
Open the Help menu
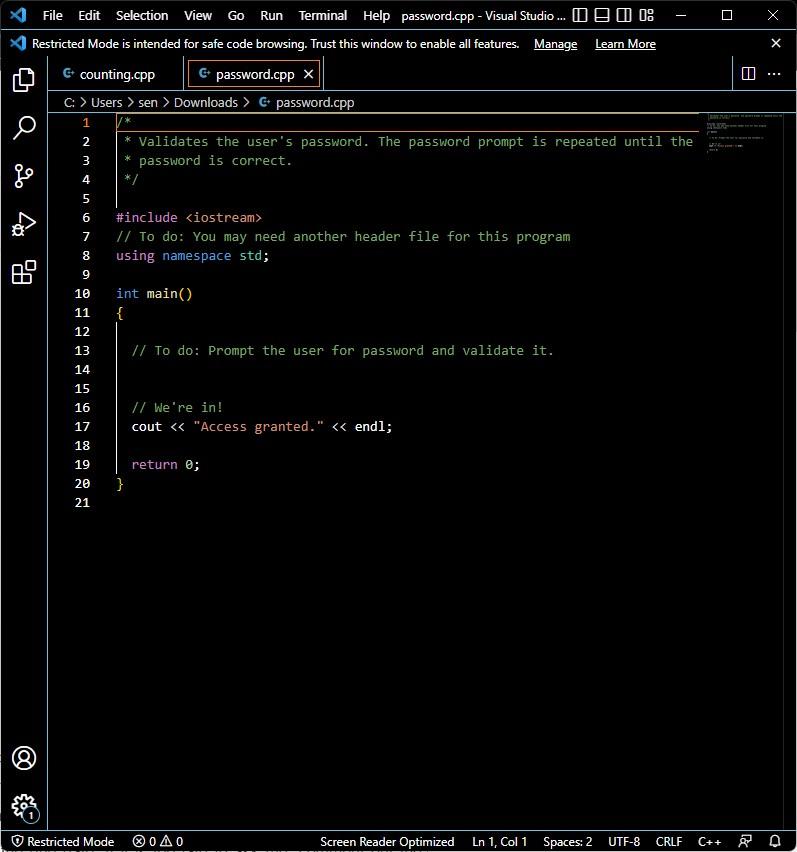(x=376, y=15)
